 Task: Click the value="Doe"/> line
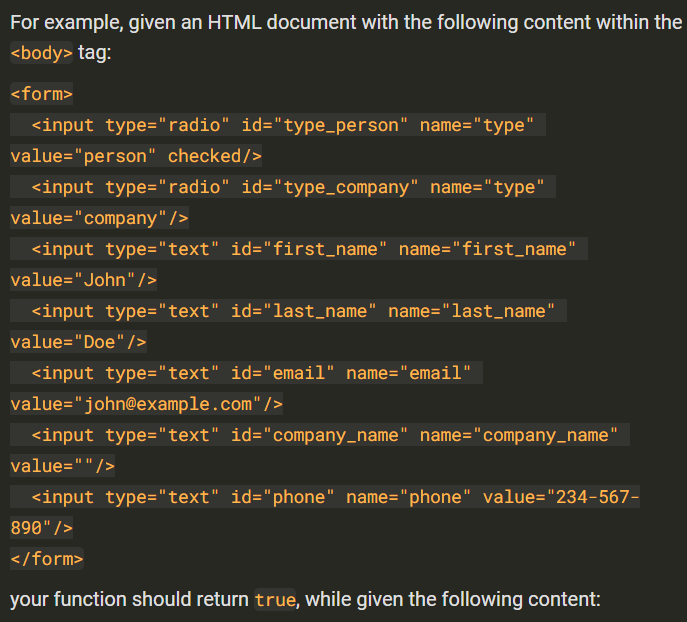[78, 342]
